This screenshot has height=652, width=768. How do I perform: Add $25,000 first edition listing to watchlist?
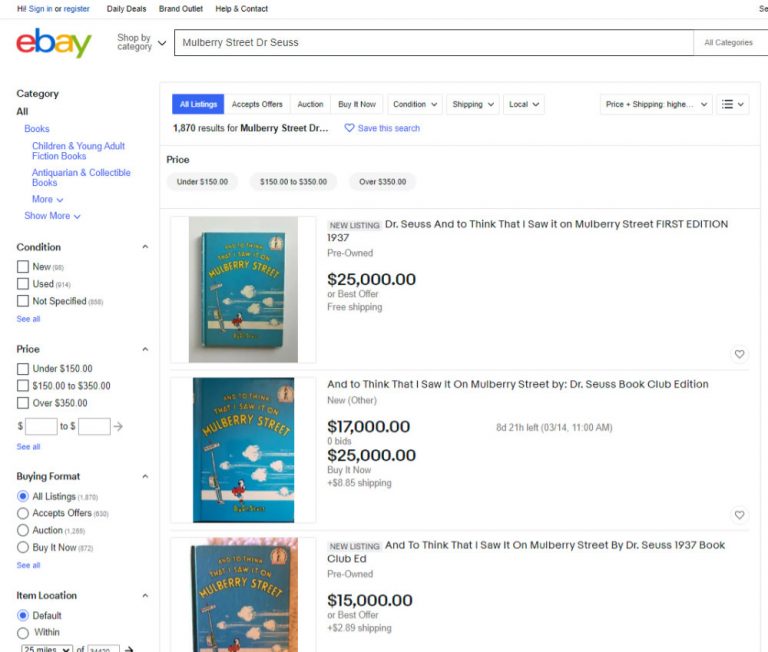[739, 354]
